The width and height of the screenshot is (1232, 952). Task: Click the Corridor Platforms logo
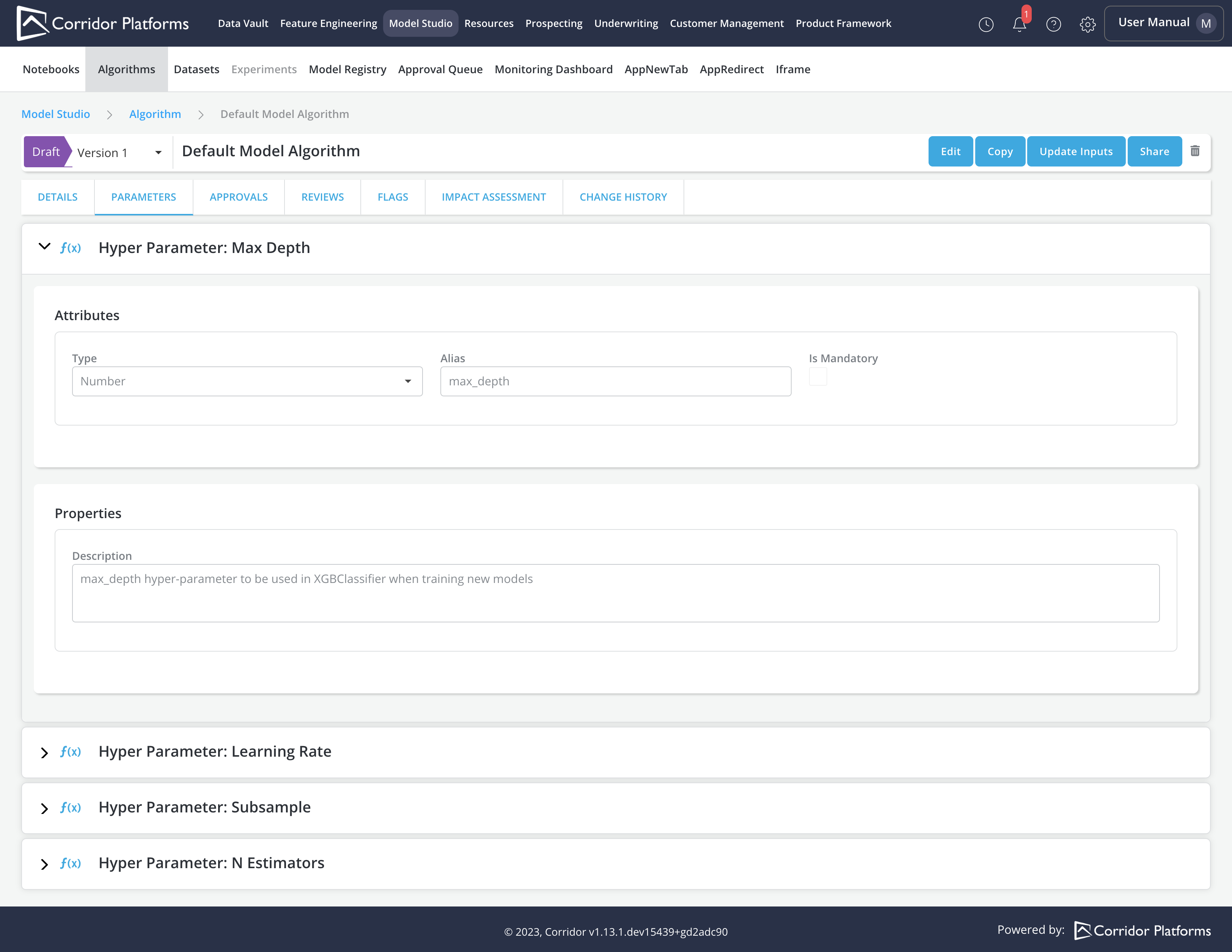pyautogui.click(x=103, y=23)
